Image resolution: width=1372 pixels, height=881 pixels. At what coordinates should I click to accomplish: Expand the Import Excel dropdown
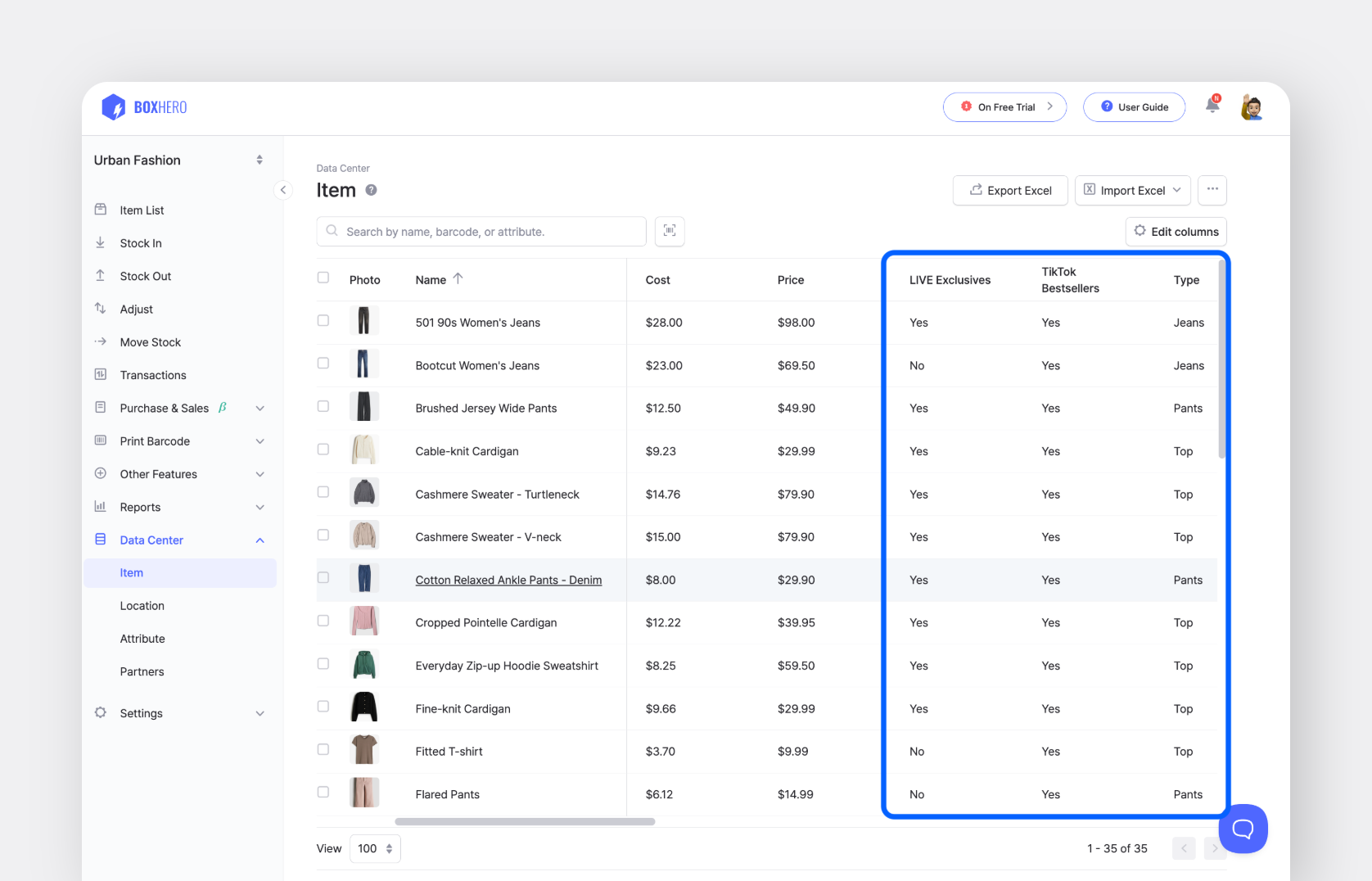coord(1176,190)
